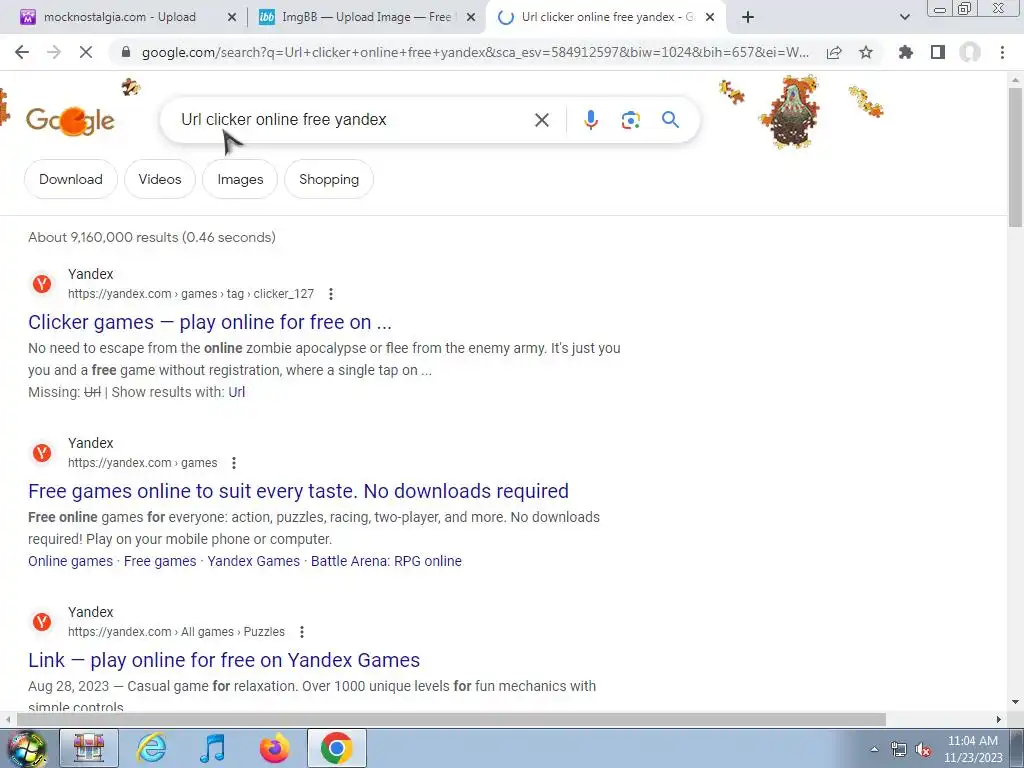The width and height of the screenshot is (1024, 768).
Task: Click the network tray icon
Action: tap(899, 749)
